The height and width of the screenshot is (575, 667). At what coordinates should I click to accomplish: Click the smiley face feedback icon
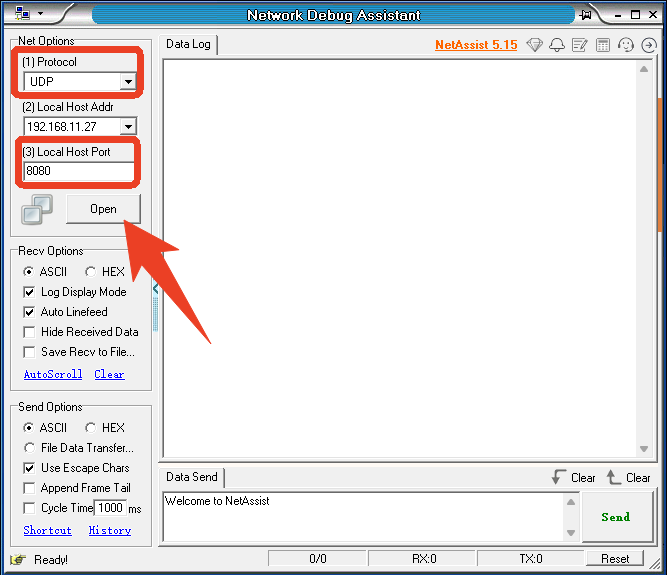click(626, 45)
